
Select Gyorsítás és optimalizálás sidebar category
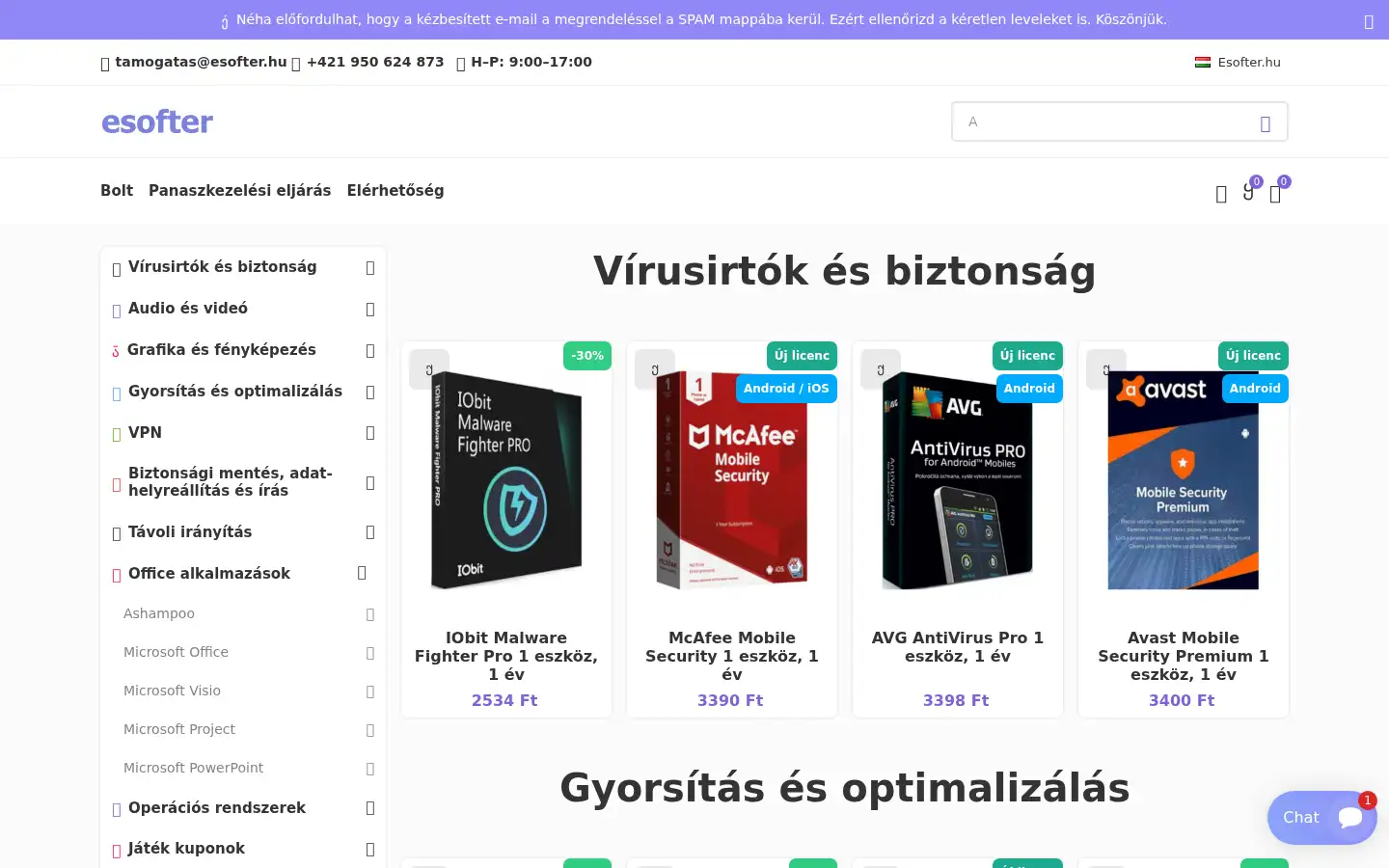235,391
